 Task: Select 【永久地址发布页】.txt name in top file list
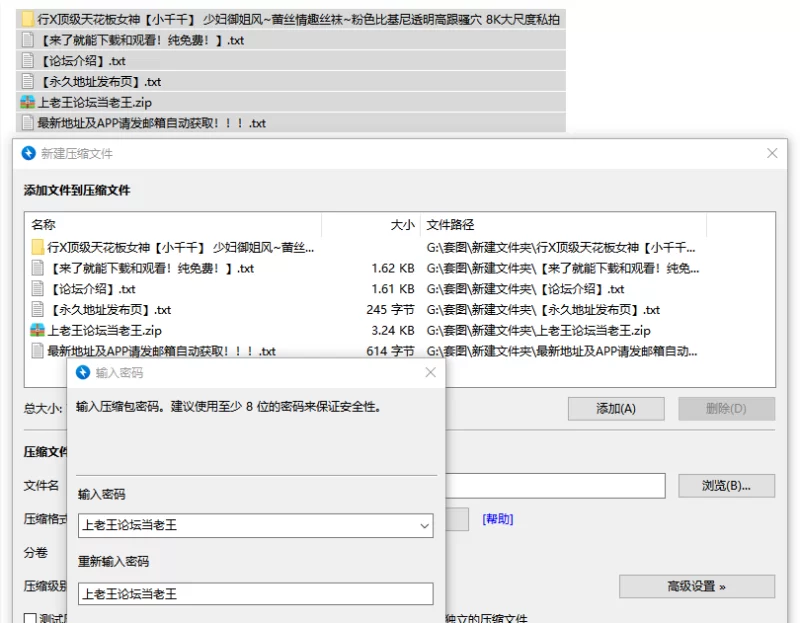coord(100,82)
